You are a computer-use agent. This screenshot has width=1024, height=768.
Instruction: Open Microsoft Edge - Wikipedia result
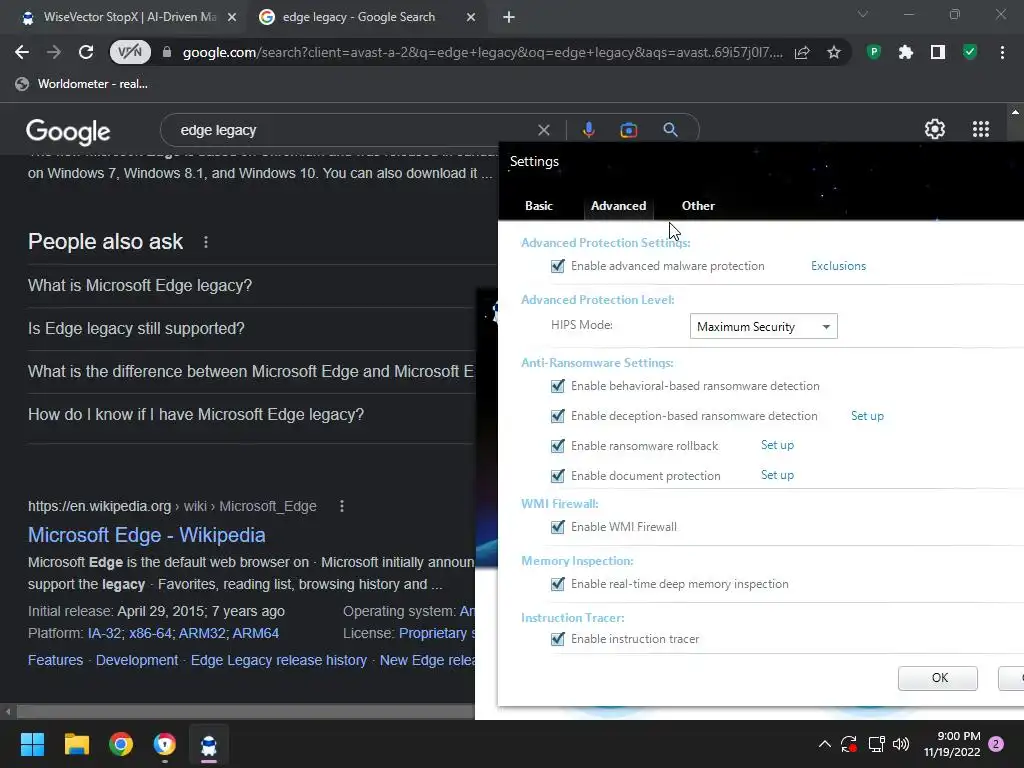pos(146,535)
